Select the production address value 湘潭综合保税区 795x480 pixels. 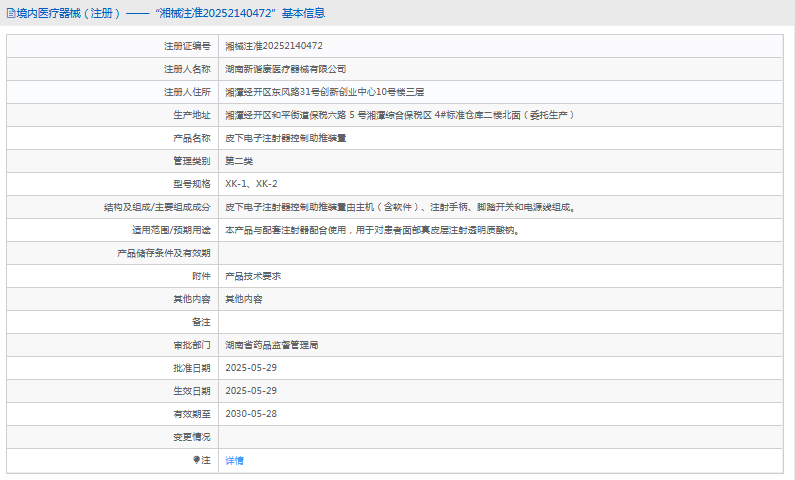[x=400, y=115]
